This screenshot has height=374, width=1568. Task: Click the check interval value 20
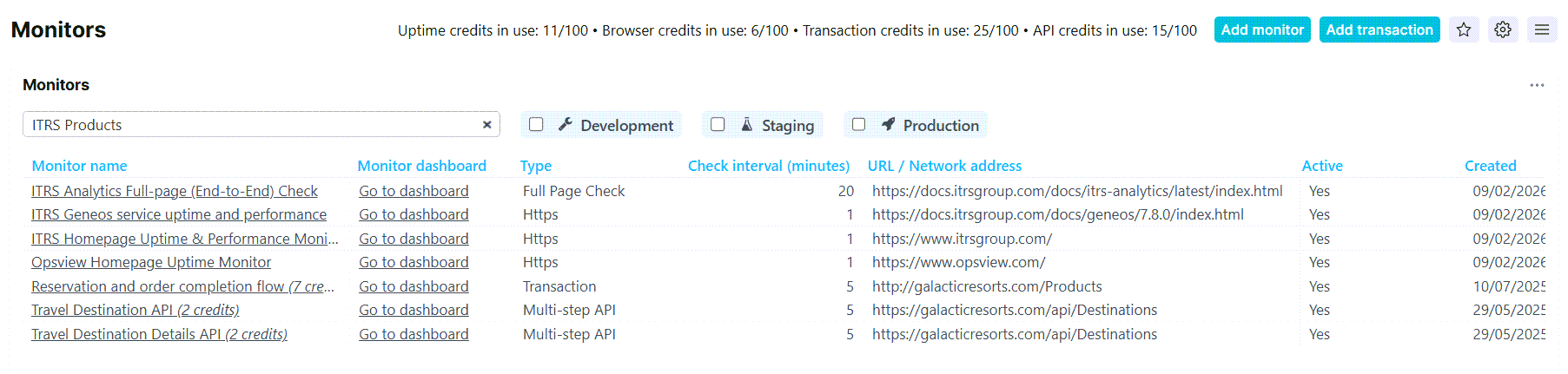pos(846,191)
